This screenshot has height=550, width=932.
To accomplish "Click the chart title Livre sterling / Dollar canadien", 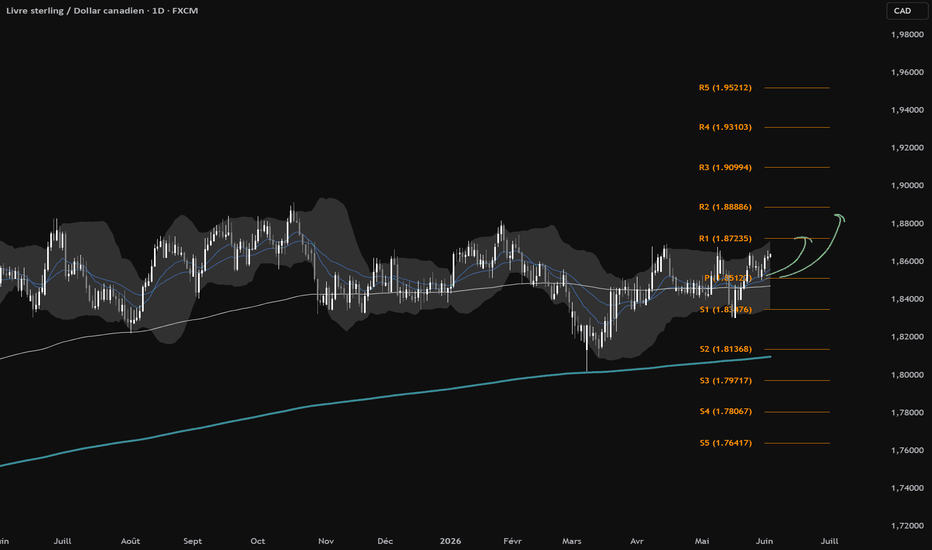I will [x=75, y=11].
